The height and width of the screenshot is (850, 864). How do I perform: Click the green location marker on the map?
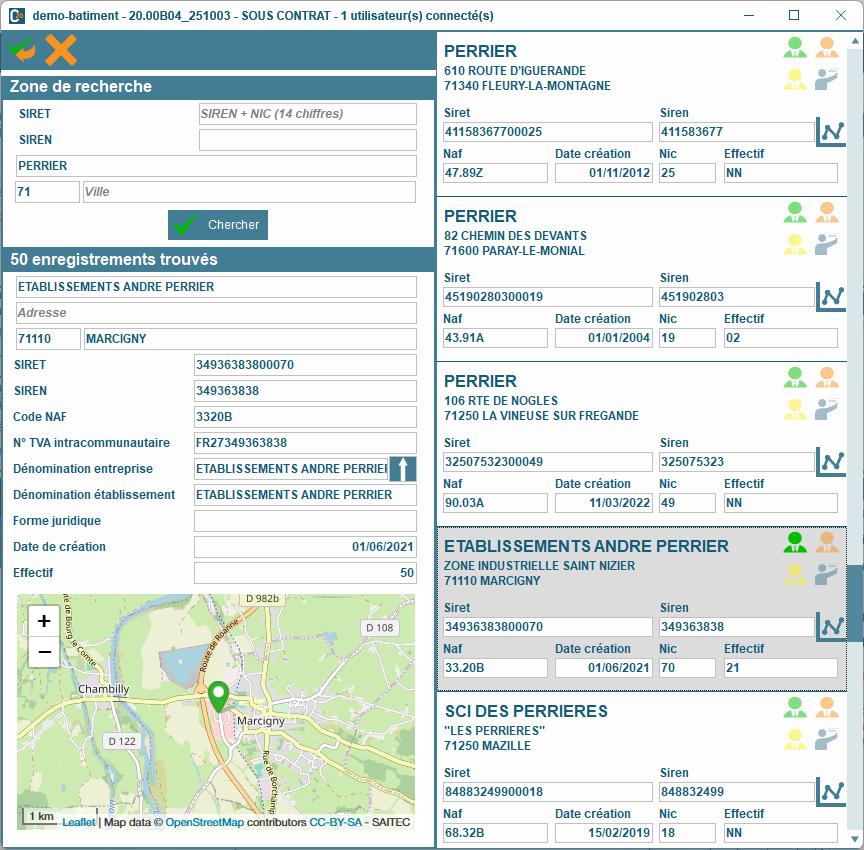pos(219,696)
